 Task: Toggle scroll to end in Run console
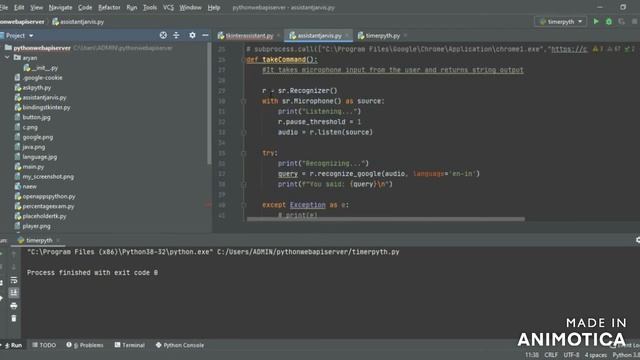tap(14, 293)
